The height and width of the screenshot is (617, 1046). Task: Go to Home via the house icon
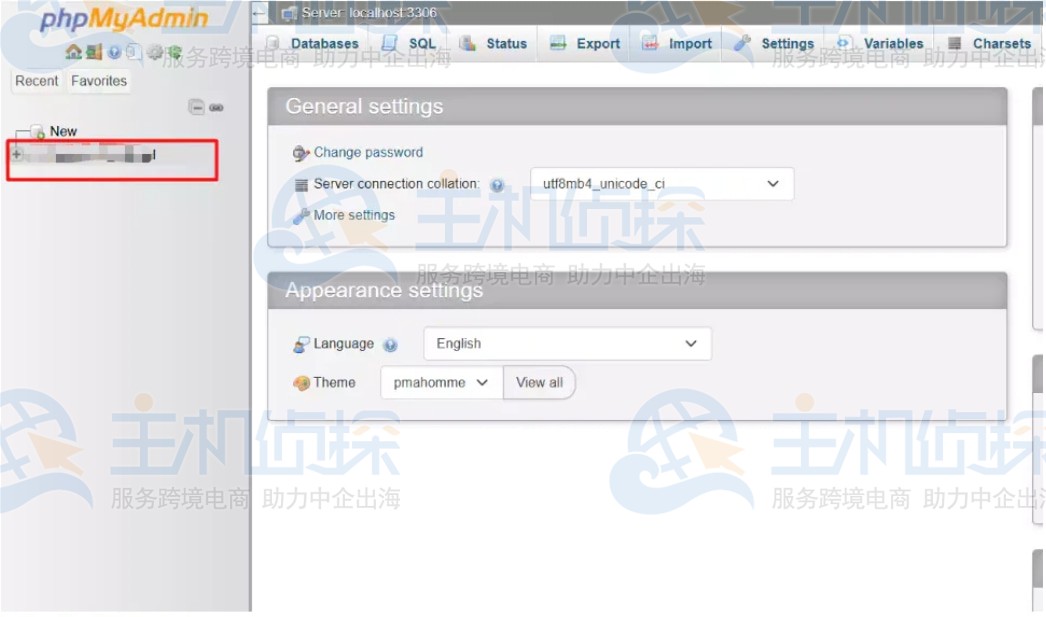(x=73, y=51)
